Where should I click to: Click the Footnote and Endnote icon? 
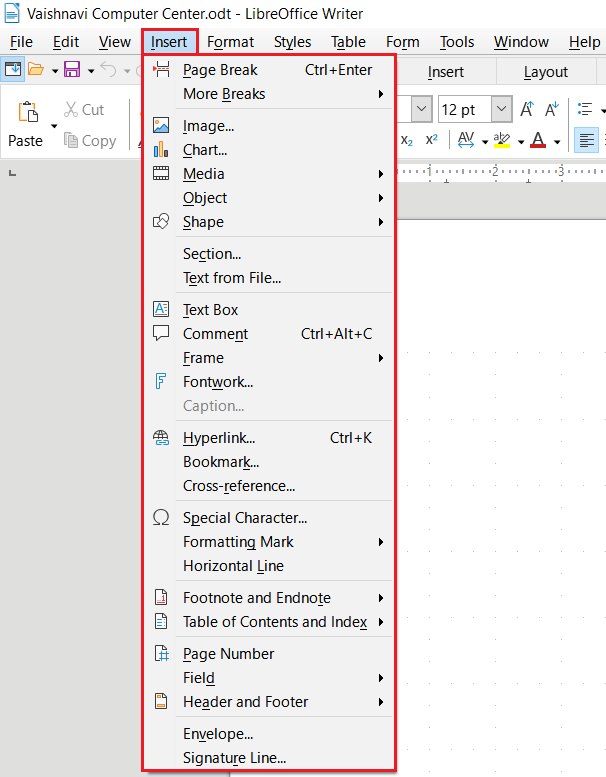161,597
